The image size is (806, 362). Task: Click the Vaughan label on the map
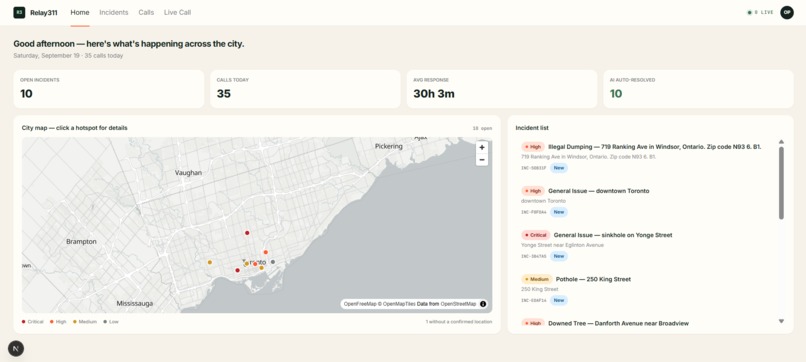(188, 173)
